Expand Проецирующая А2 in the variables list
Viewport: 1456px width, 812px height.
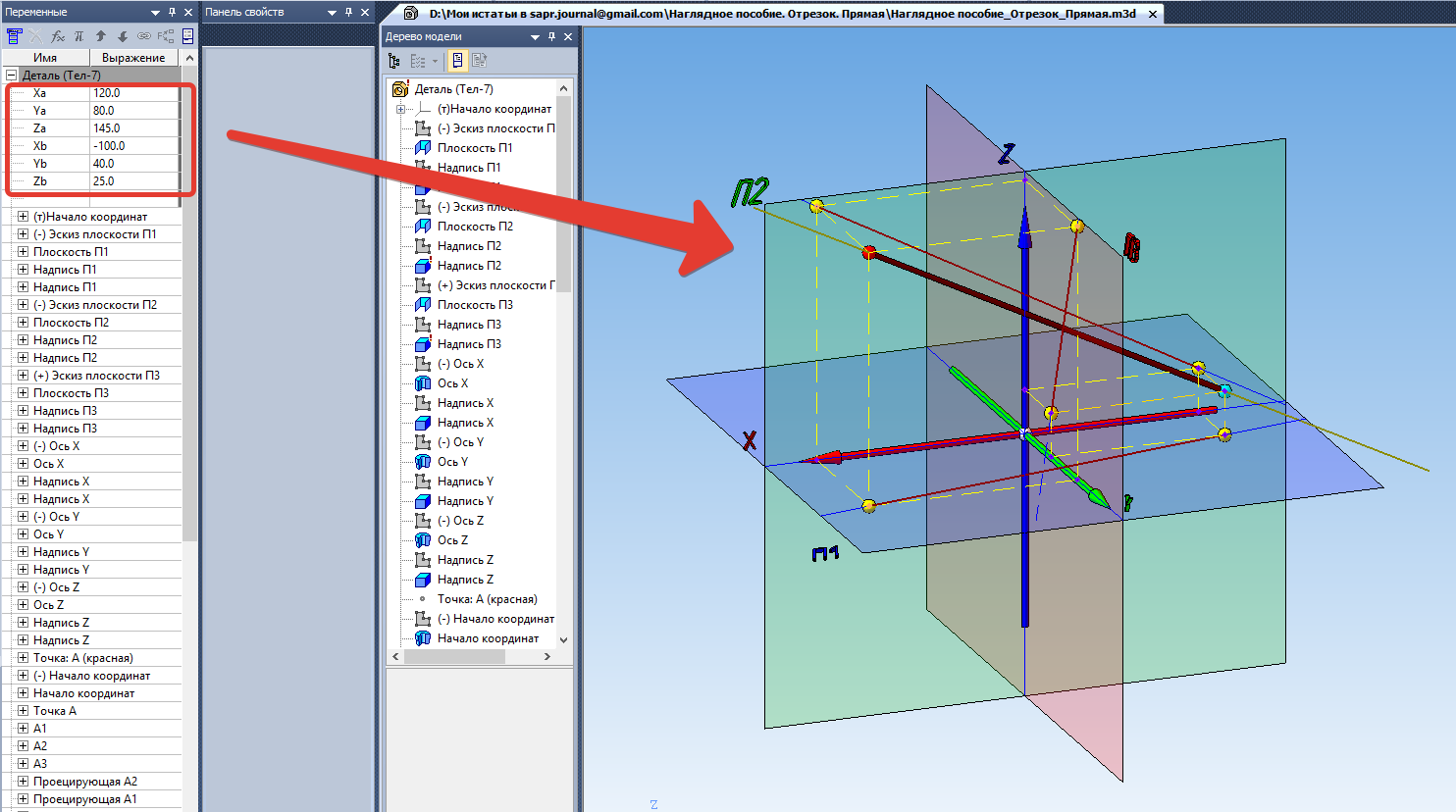point(24,782)
